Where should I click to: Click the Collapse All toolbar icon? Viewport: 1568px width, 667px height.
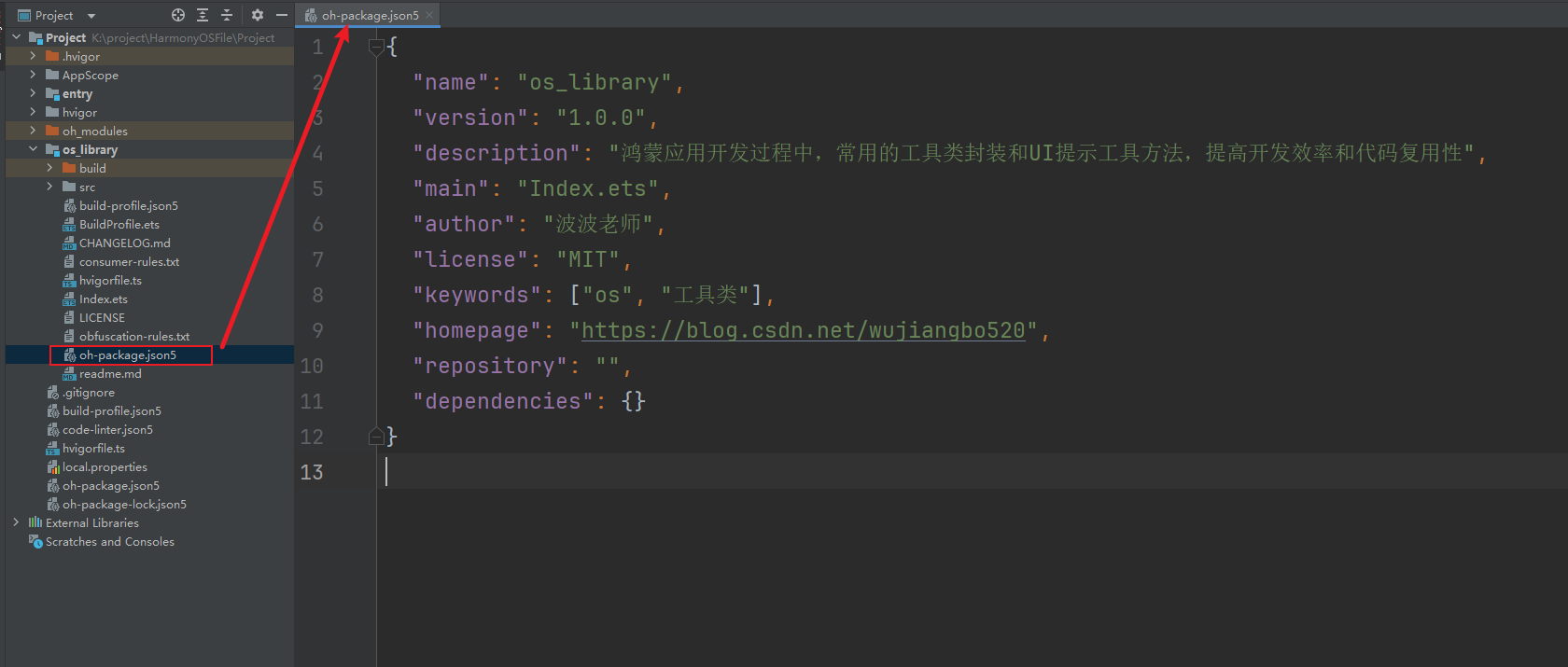tap(227, 15)
